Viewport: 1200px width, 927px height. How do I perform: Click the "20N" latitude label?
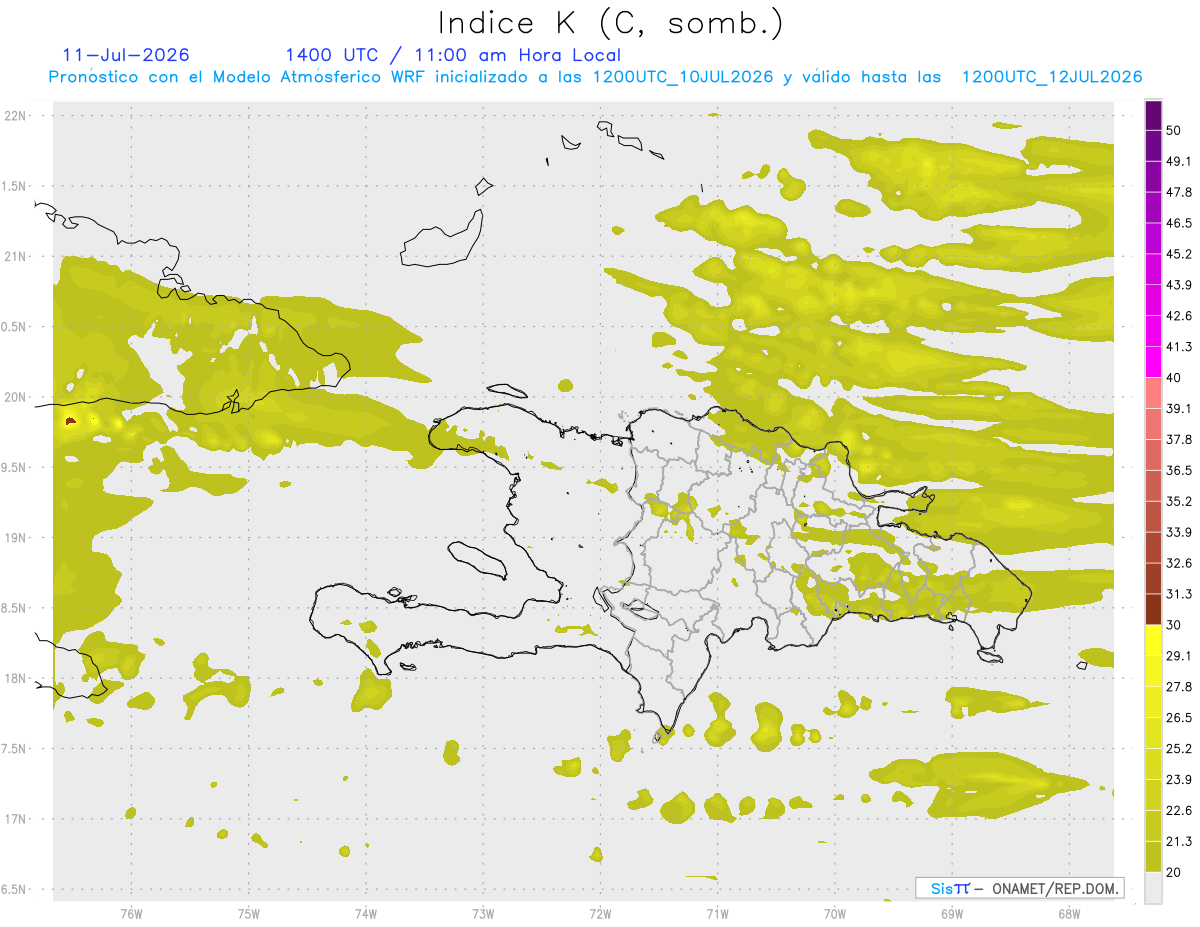(x=16, y=398)
